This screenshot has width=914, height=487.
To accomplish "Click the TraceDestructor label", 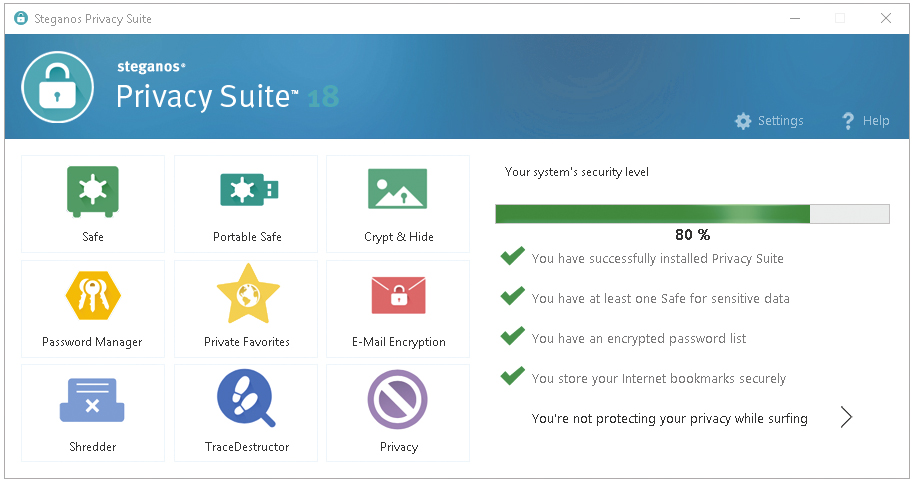I will click(247, 447).
